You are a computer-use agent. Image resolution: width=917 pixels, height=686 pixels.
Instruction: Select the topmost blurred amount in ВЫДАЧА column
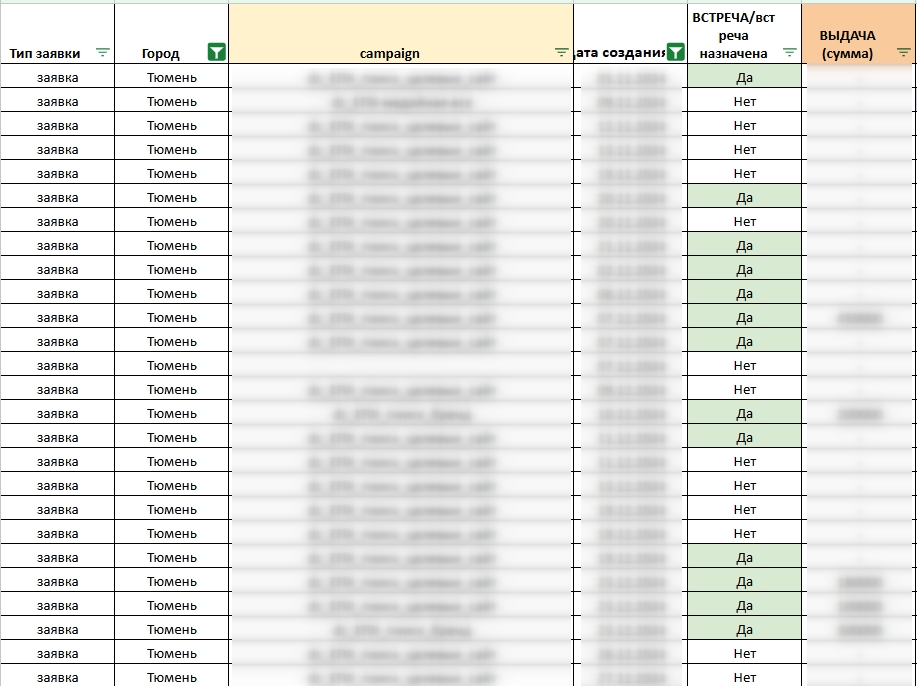point(860,318)
